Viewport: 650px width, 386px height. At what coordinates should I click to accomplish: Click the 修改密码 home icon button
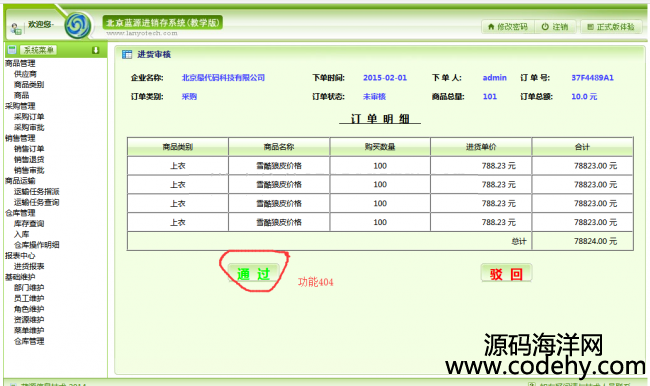[x=508, y=27]
